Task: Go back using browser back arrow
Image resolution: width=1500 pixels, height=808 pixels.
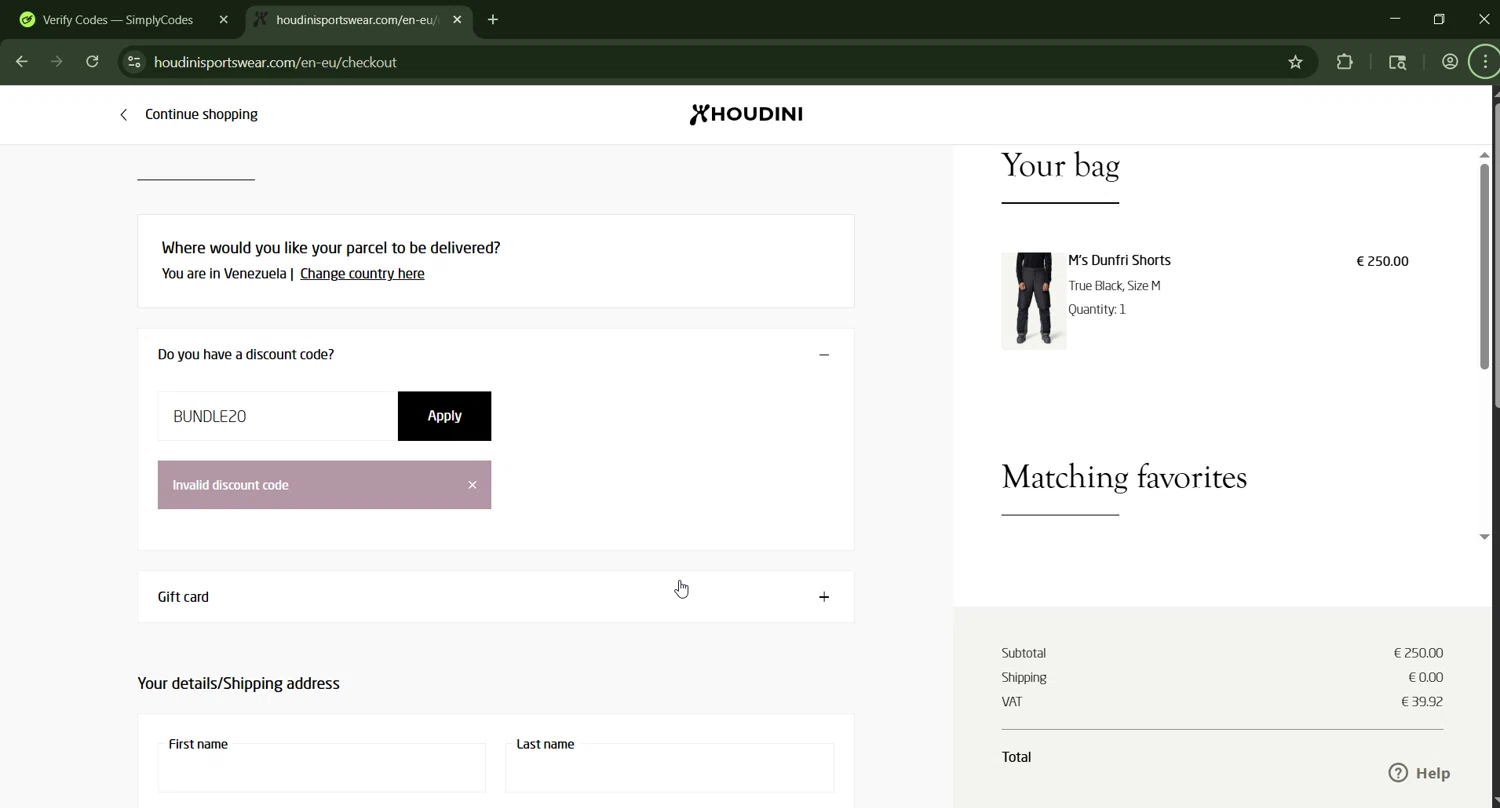Action: click(x=22, y=62)
